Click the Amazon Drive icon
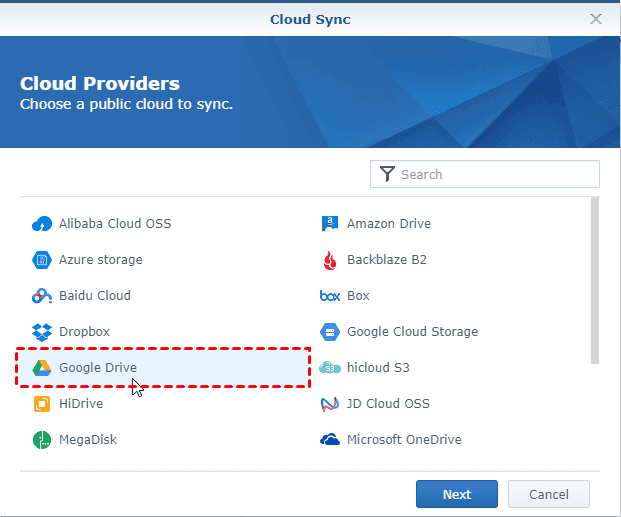This screenshot has height=517, width=621. click(329, 224)
